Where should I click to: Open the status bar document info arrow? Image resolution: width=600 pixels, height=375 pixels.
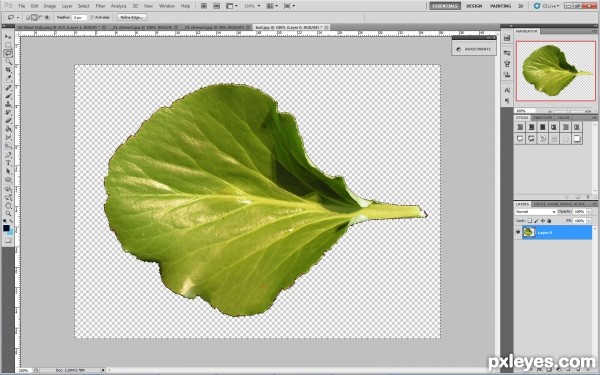coord(103,370)
